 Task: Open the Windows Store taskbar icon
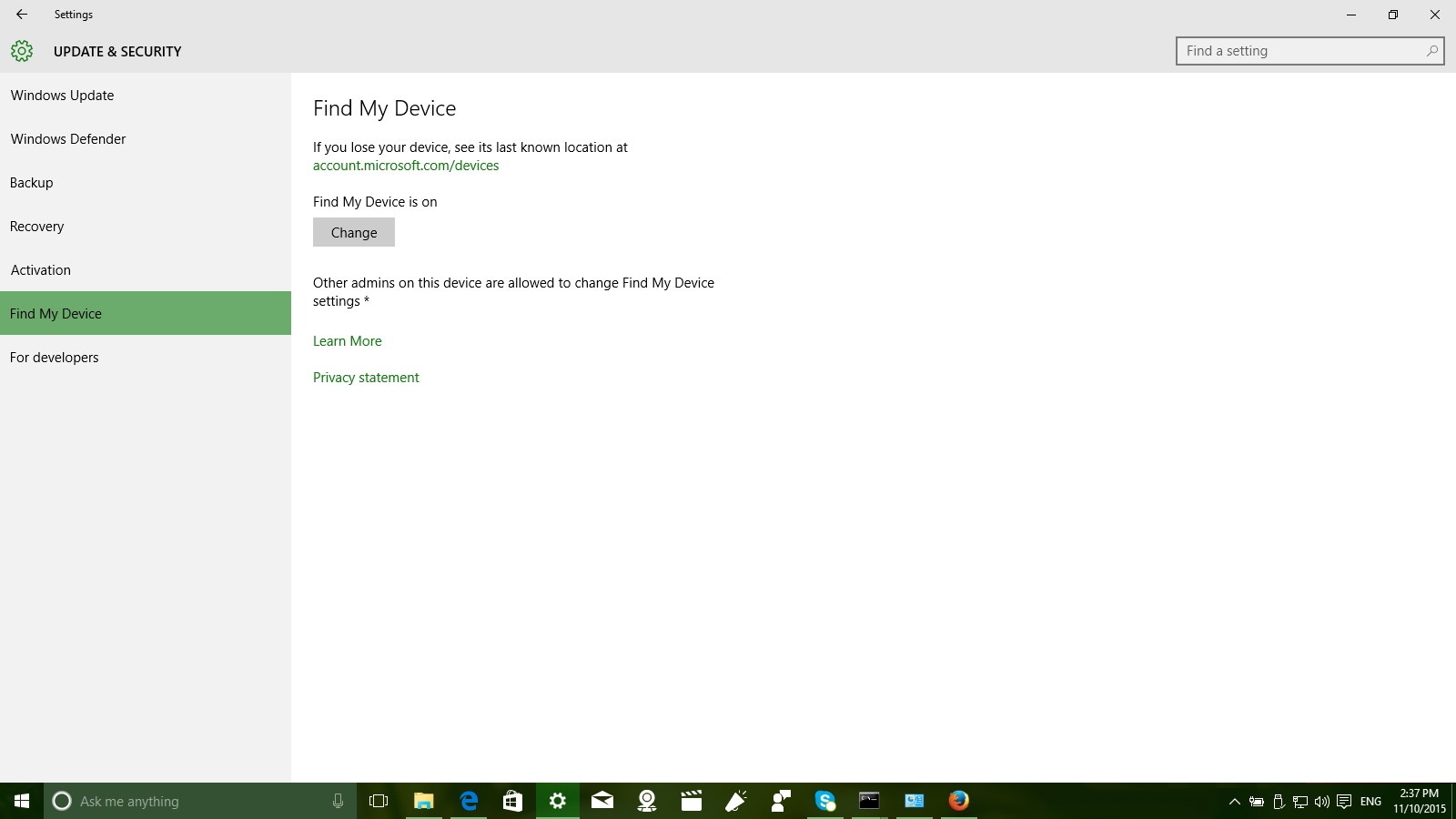[512, 801]
